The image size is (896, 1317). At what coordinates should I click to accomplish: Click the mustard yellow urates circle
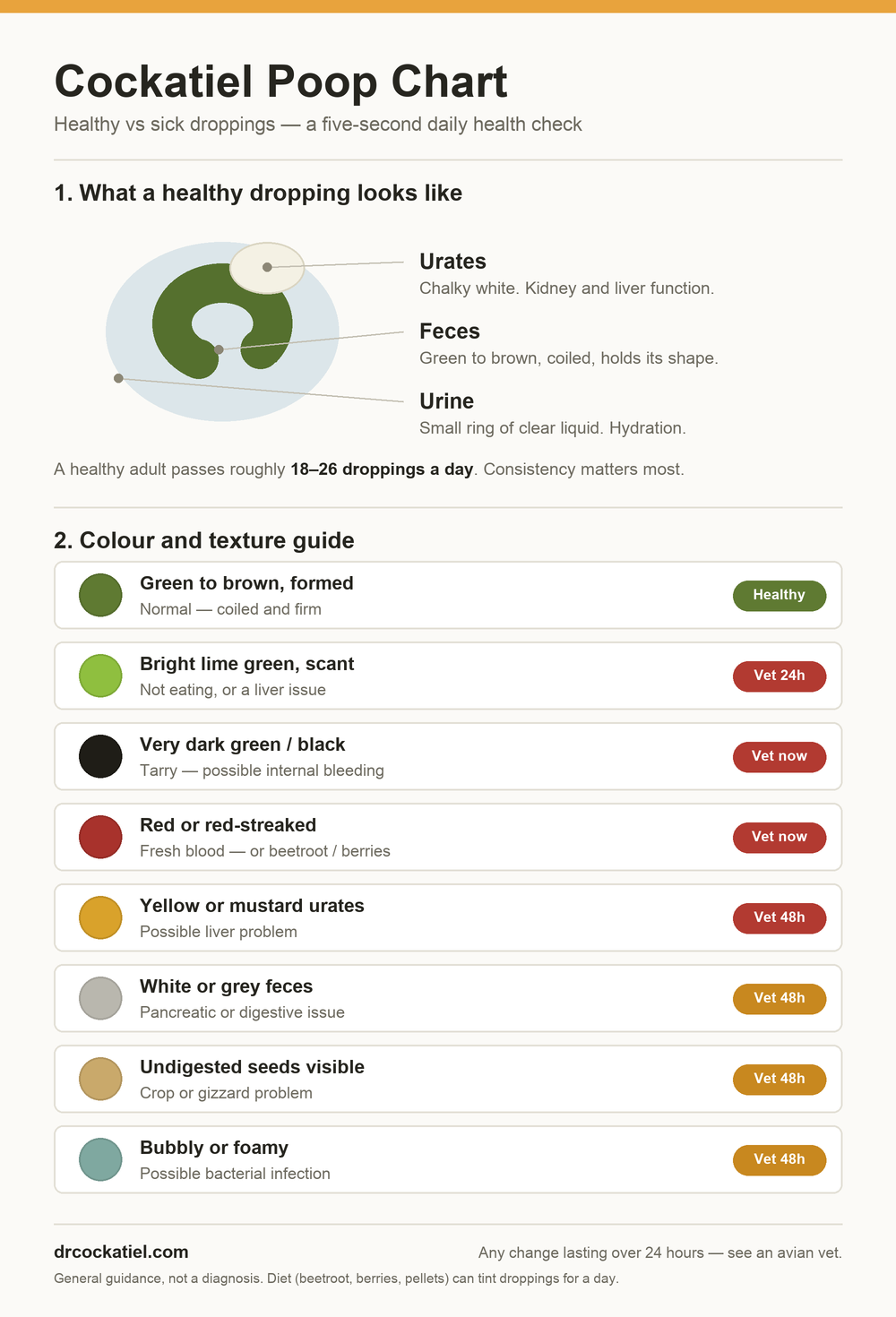[100, 918]
